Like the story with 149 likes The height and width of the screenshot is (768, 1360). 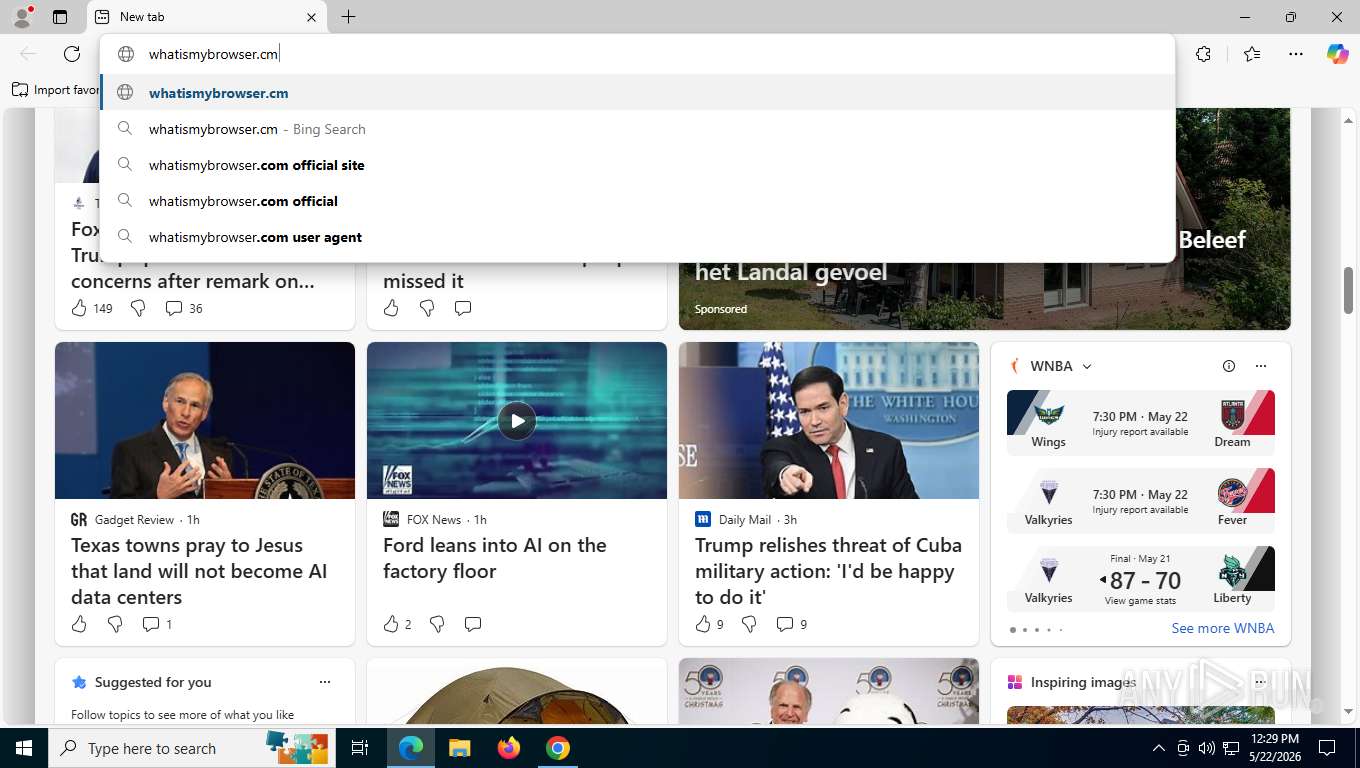coord(79,308)
